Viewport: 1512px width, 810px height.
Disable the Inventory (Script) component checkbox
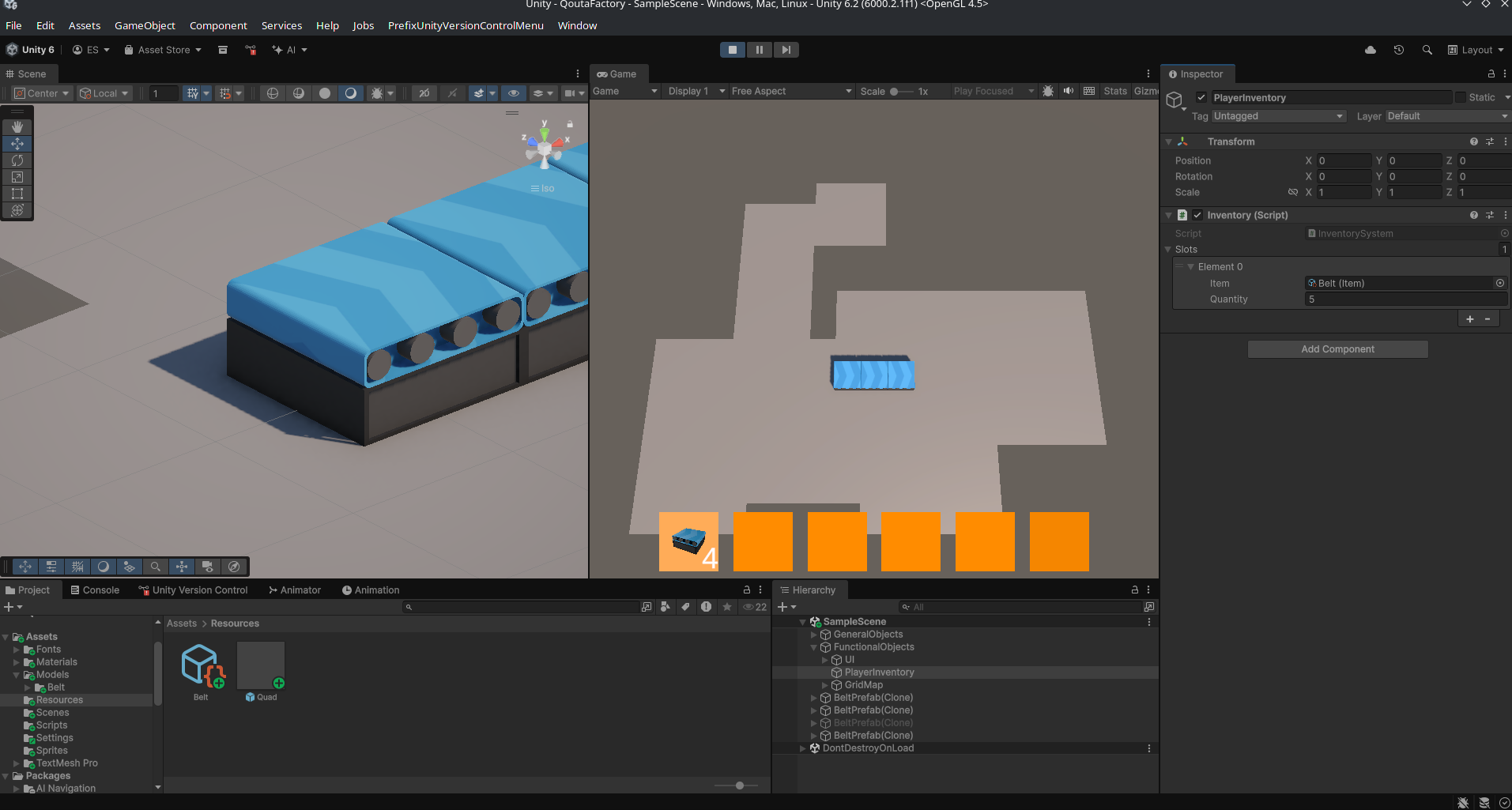click(1197, 214)
